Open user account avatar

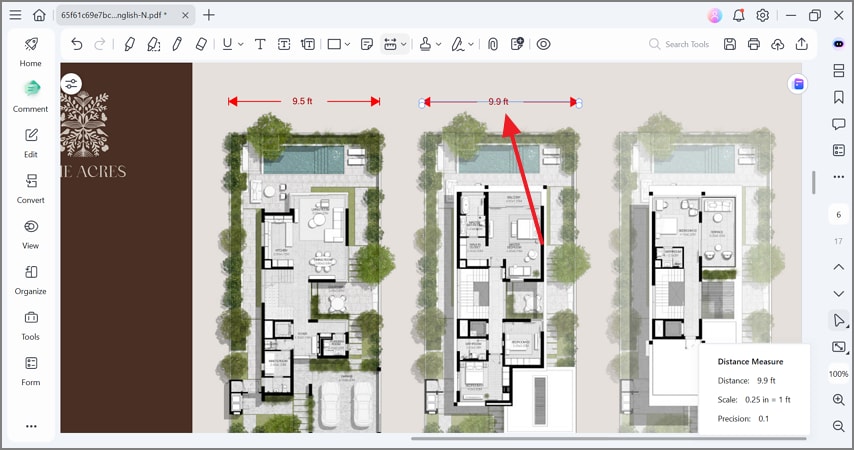pos(715,15)
